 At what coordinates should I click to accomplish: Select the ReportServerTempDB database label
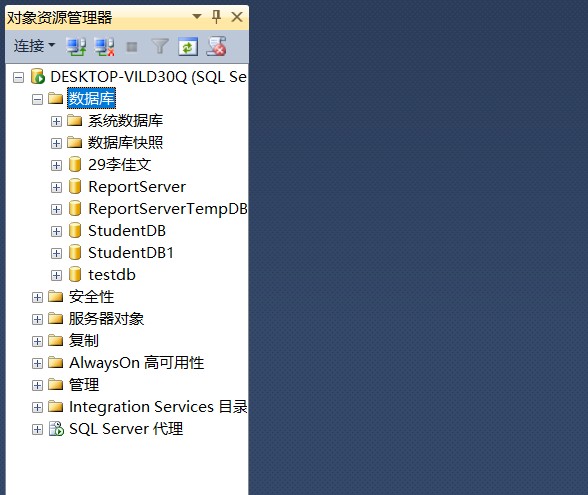coord(168,209)
